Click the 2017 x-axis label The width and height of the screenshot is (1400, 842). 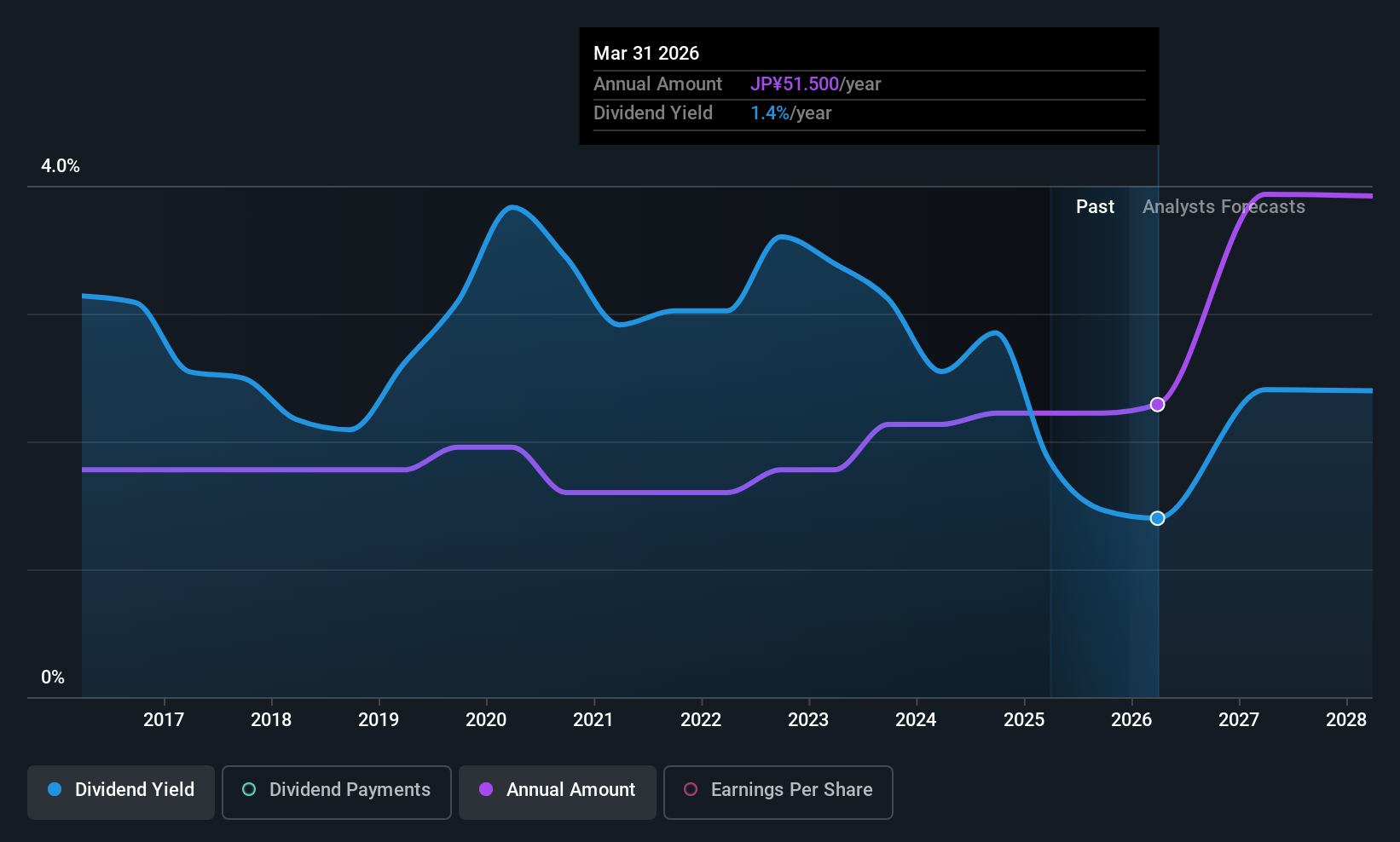(164, 720)
